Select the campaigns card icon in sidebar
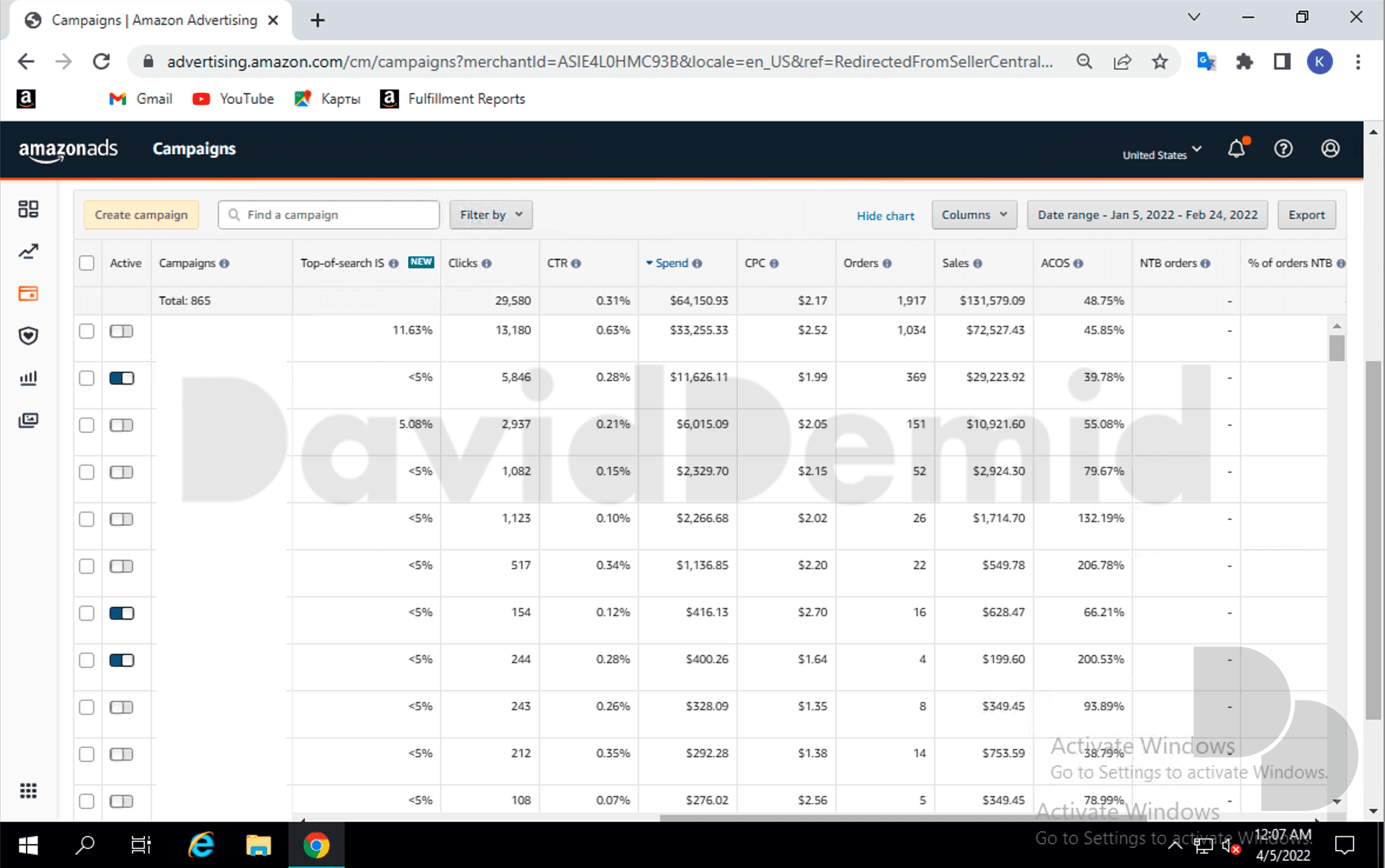The height and width of the screenshot is (868, 1385). click(x=28, y=293)
